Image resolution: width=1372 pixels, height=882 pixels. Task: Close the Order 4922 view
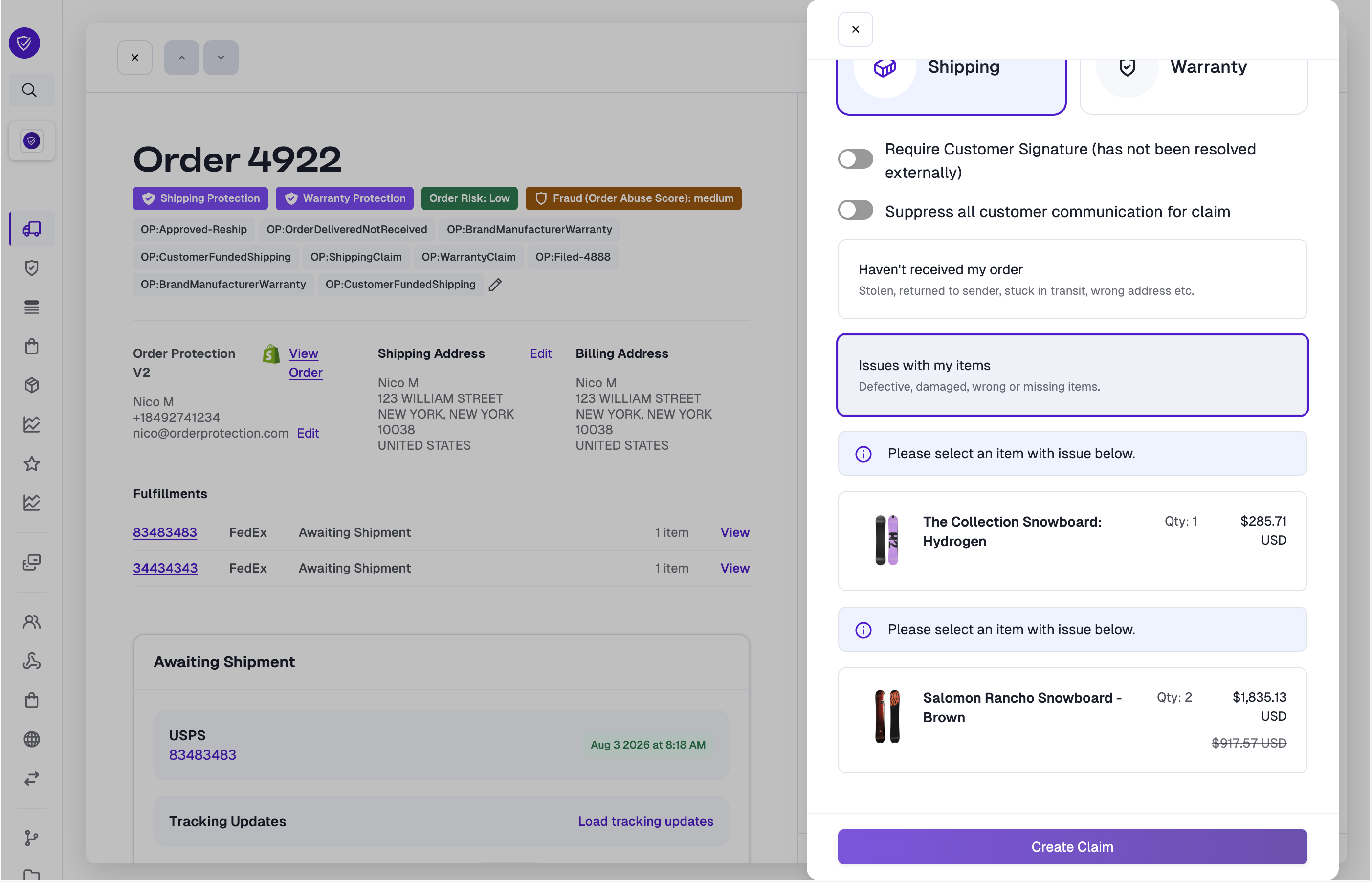click(134, 57)
